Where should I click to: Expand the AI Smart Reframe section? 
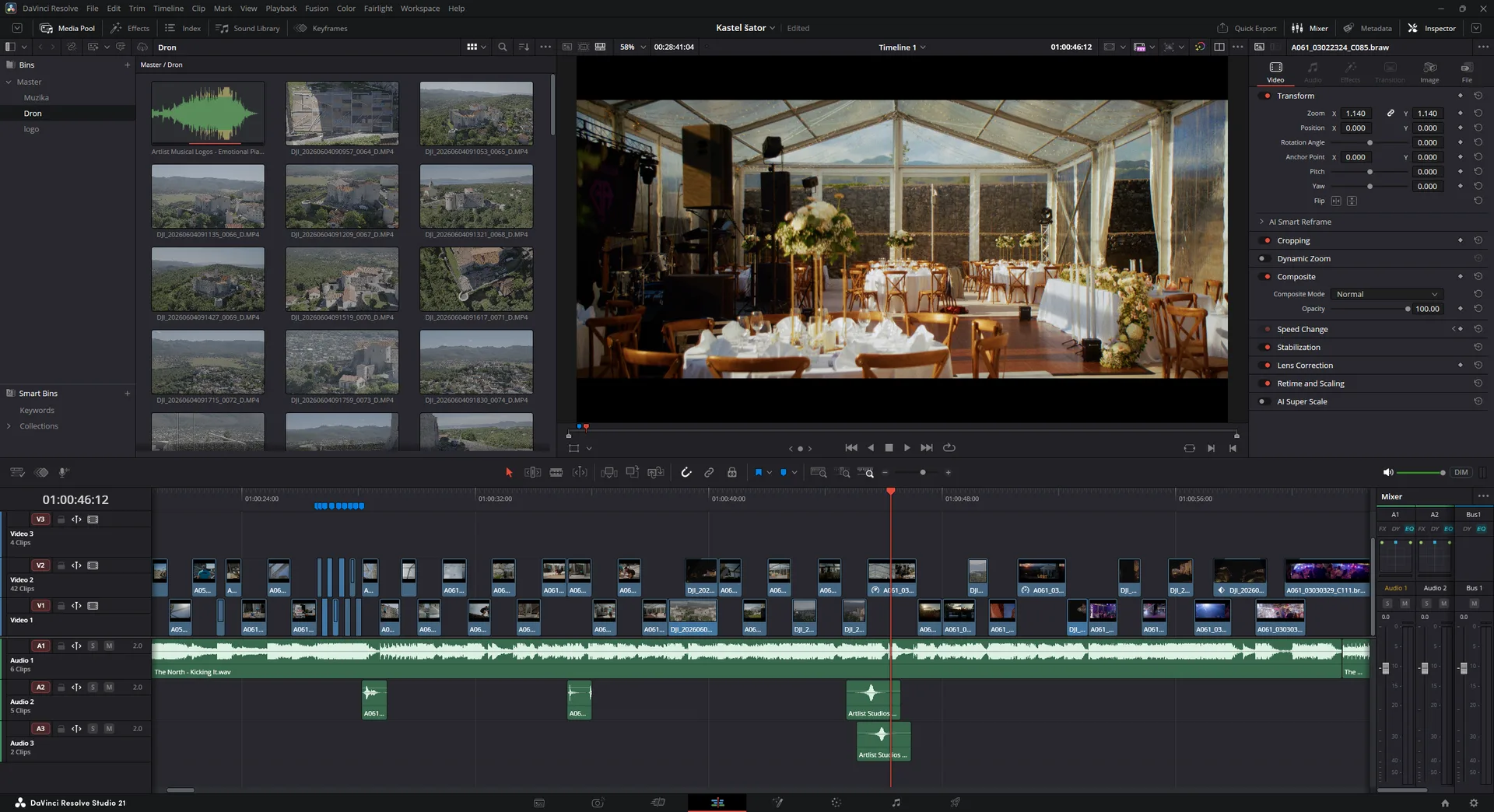(x=1261, y=222)
